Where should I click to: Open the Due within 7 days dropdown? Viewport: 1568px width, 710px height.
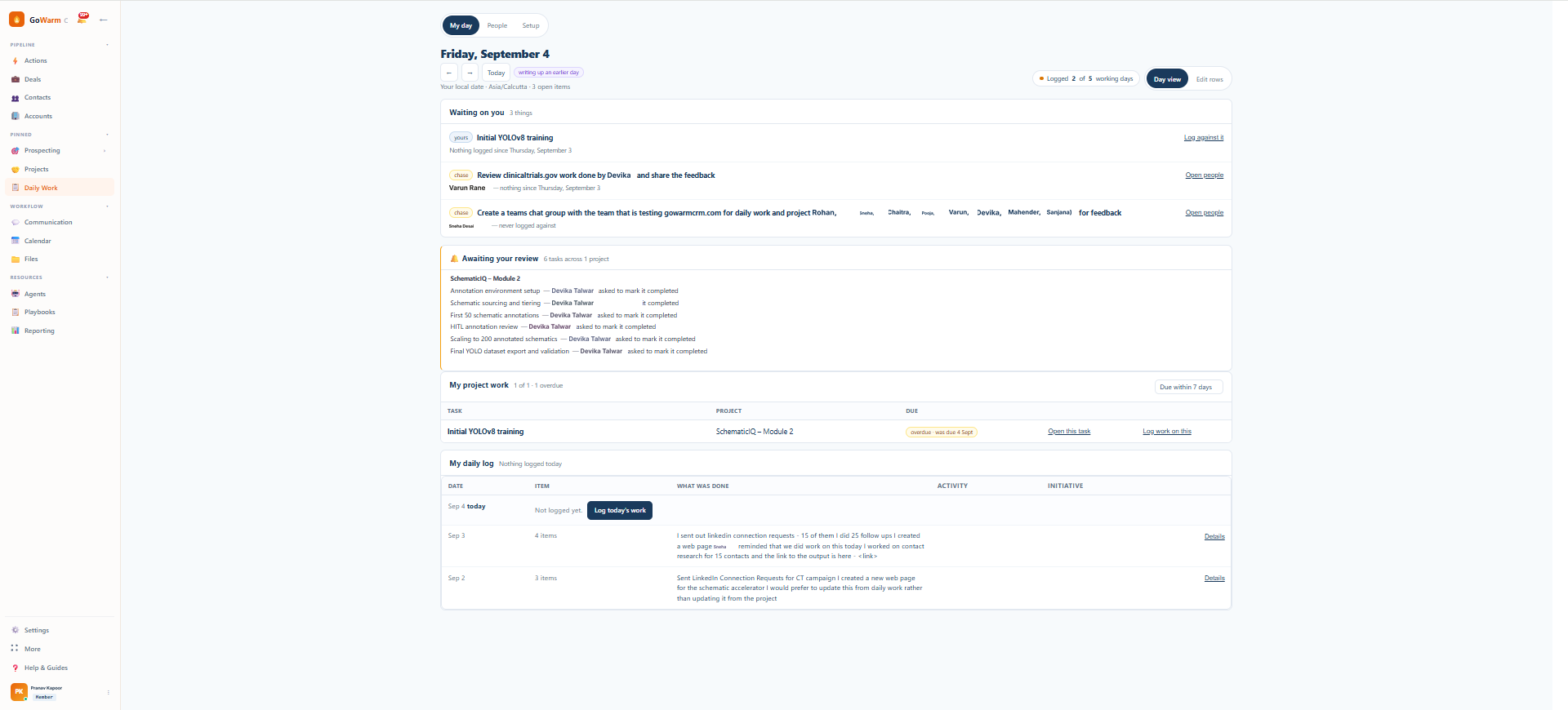tap(1188, 387)
